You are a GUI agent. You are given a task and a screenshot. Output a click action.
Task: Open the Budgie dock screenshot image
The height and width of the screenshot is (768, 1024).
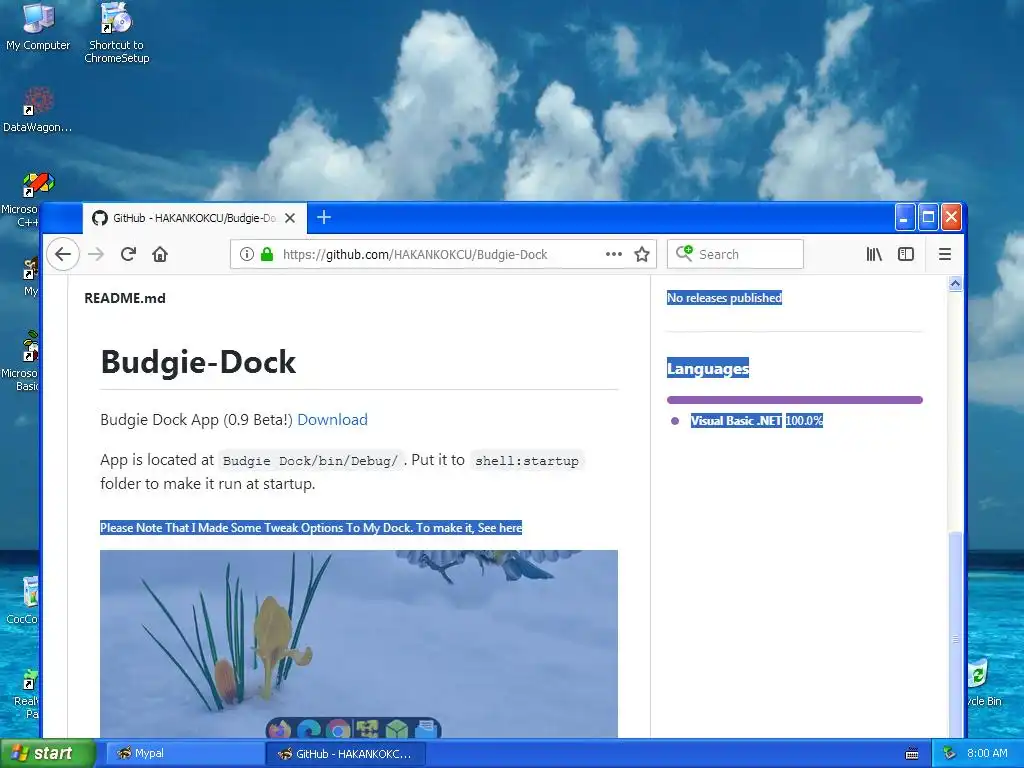tap(359, 644)
